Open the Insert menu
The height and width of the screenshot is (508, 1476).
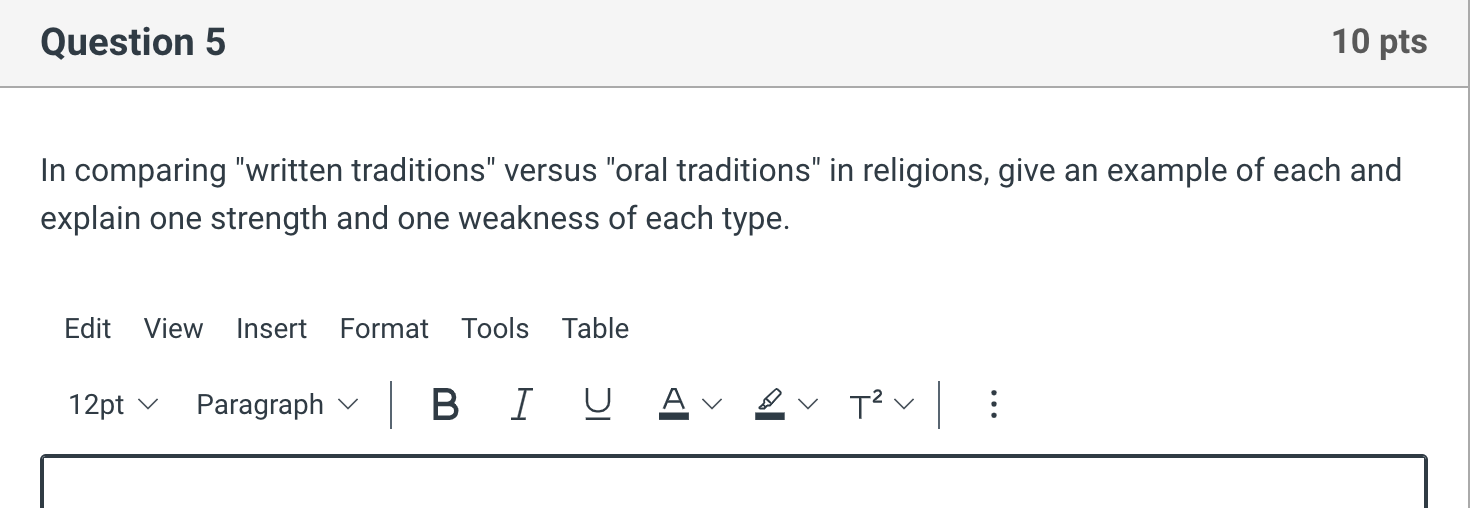tap(271, 328)
